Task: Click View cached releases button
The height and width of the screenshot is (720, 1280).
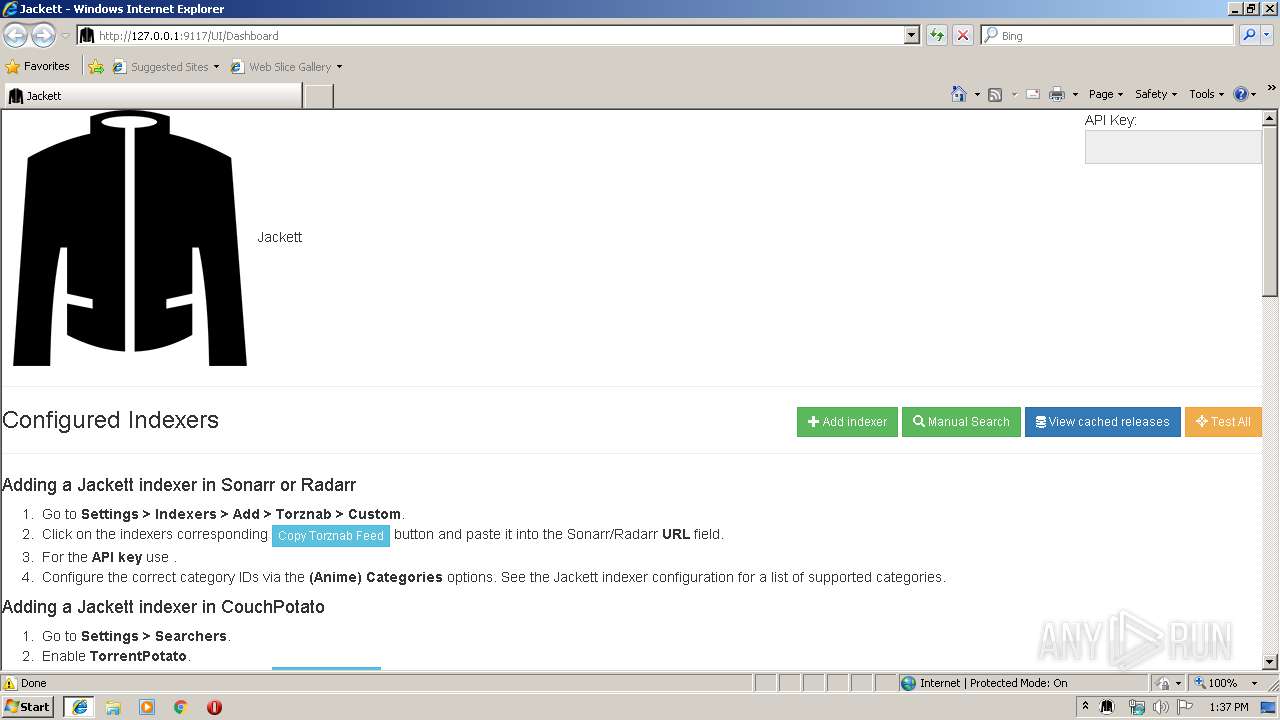Action: pos(1102,422)
